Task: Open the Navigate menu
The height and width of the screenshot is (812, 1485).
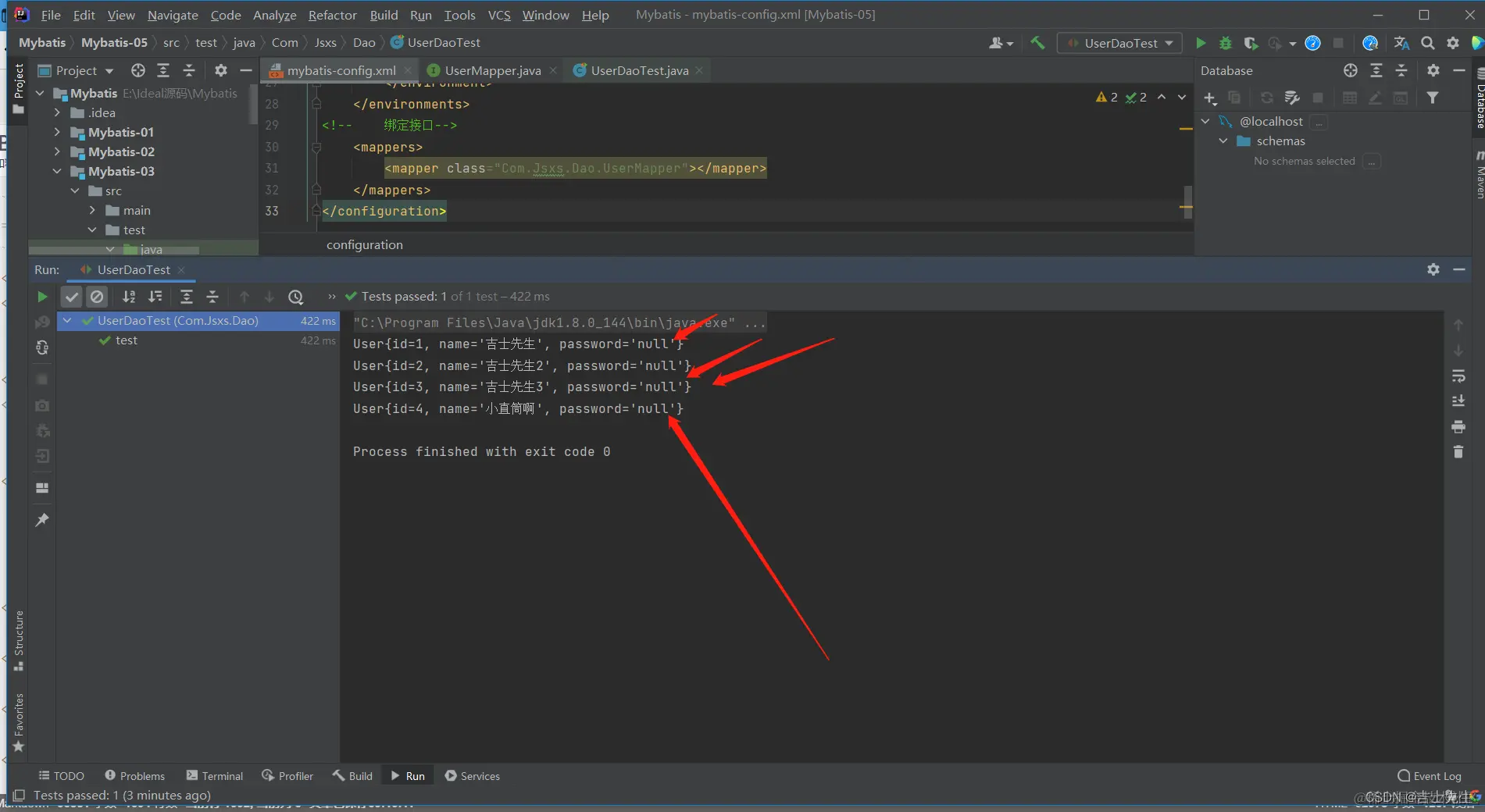Action: coord(173,15)
